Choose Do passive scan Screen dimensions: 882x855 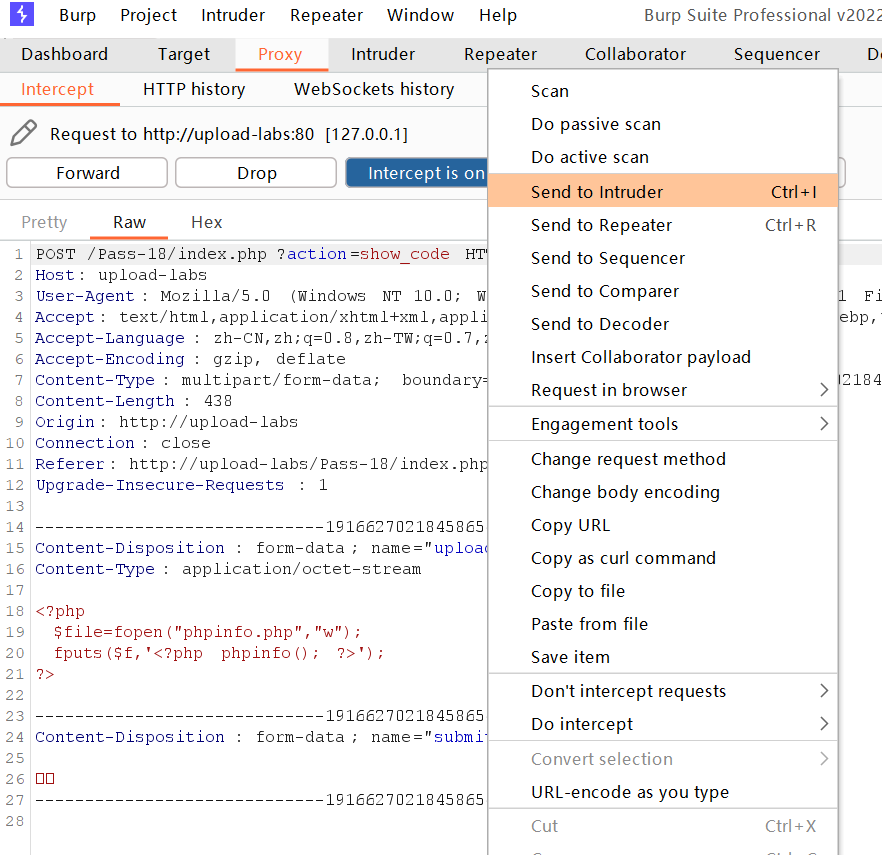[x=663, y=124]
